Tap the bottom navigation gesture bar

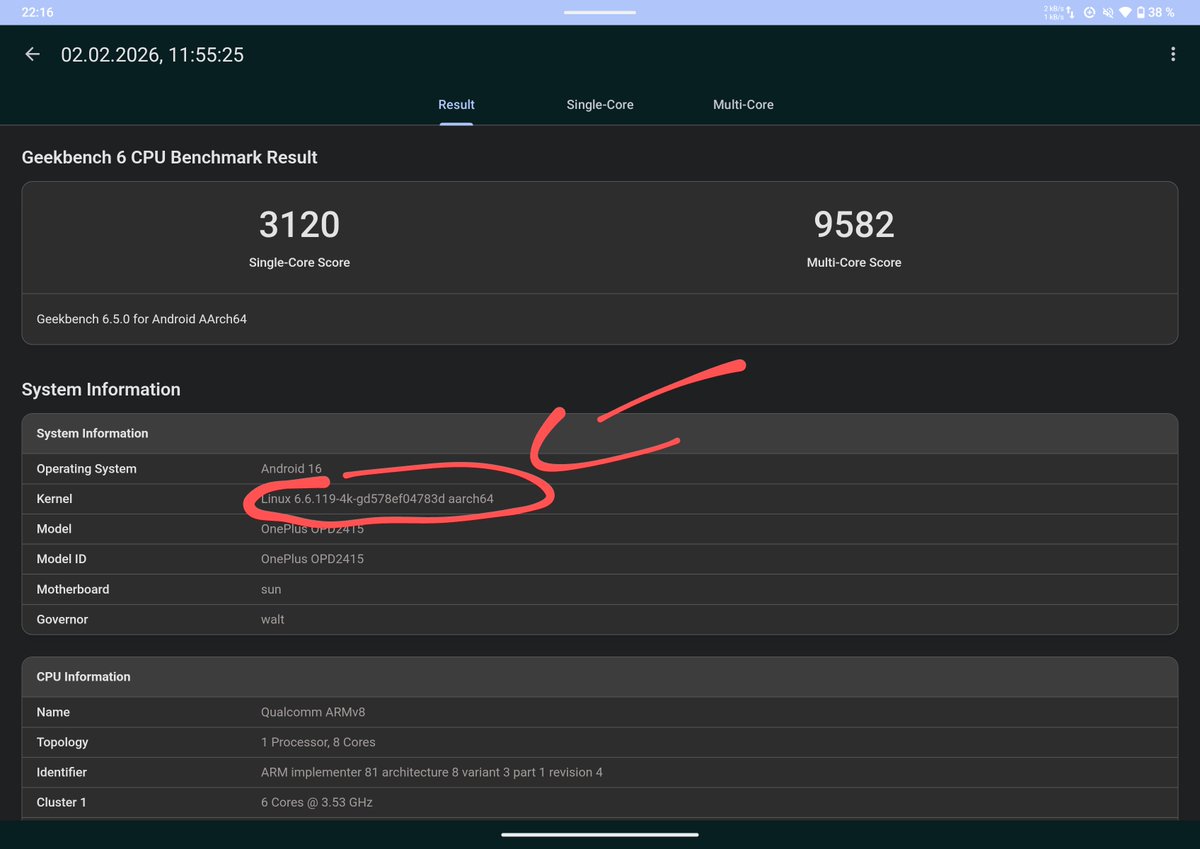[x=600, y=835]
